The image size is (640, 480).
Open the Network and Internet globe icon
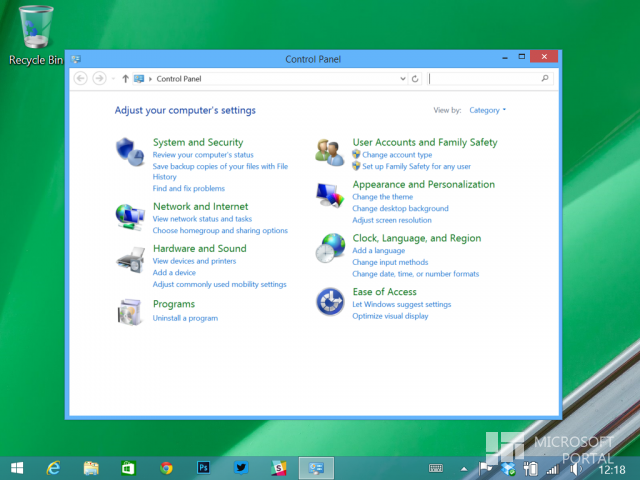[x=130, y=217]
